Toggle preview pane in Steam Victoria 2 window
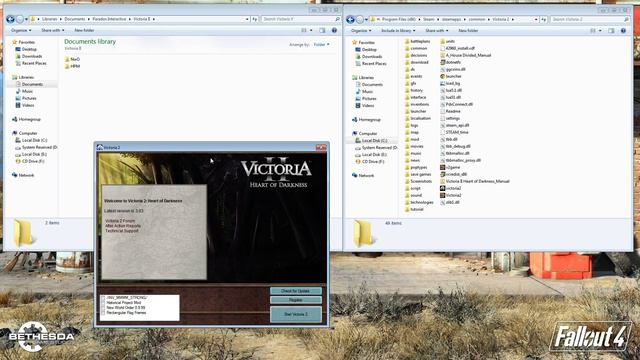640x360 pixels. pyautogui.click(x=611, y=31)
